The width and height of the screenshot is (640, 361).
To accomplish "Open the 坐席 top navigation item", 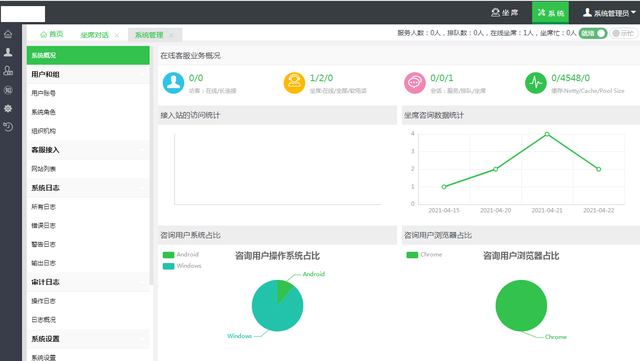I will [505, 13].
